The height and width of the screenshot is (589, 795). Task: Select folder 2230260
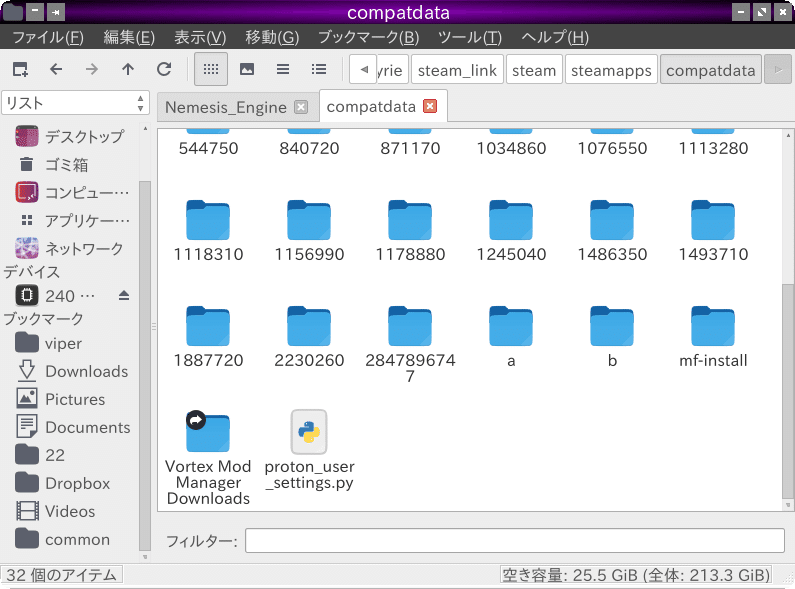tap(309, 337)
